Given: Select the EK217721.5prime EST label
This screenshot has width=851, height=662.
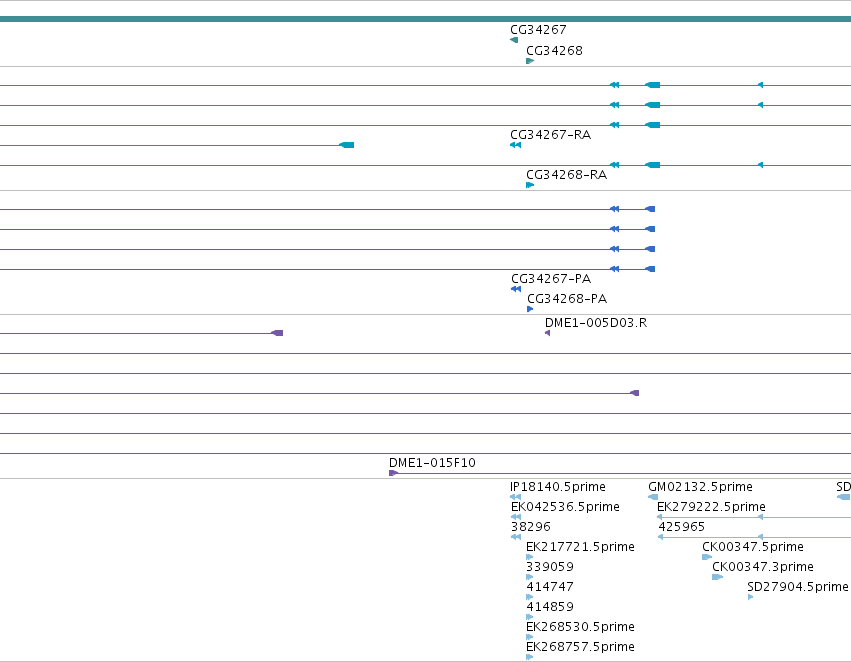Looking at the screenshot, I should [x=580, y=547].
